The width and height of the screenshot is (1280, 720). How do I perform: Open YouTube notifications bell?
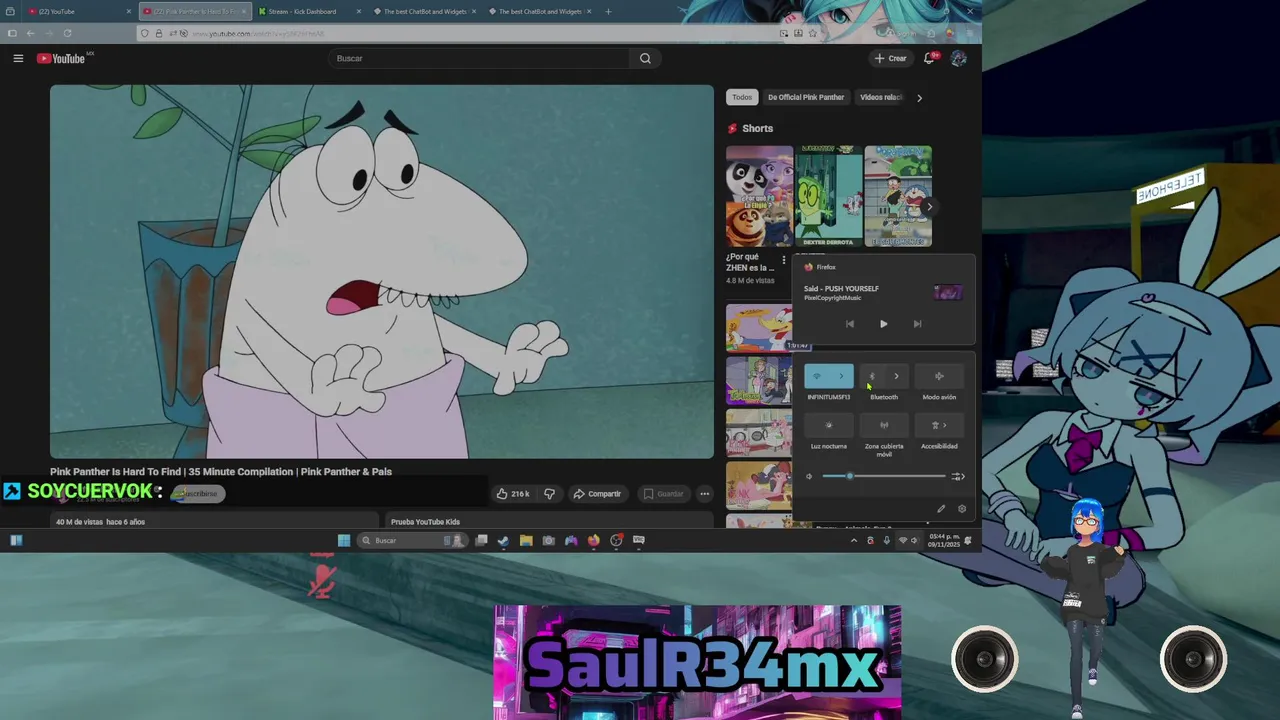click(x=929, y=58)
